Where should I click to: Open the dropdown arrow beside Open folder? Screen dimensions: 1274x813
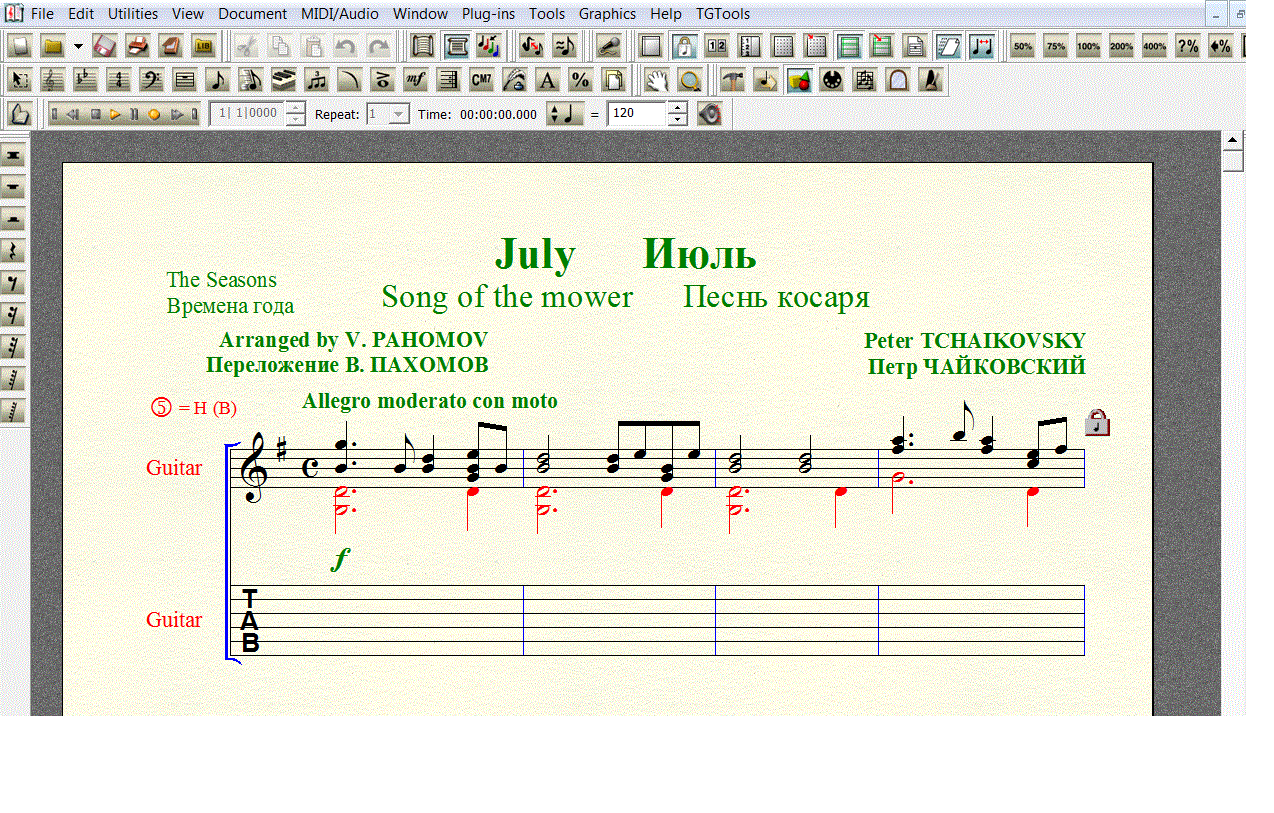78,46
